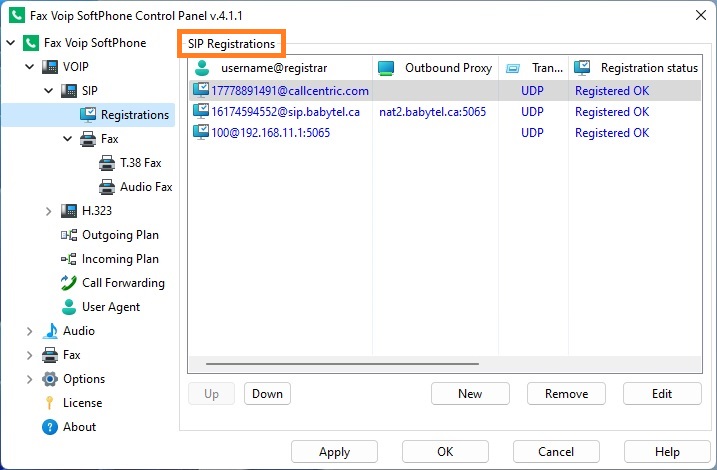Click the icon of the 100@192.168.11.1:5065 row
Viewport: 717px width, 470px height.
click(201, 132)
